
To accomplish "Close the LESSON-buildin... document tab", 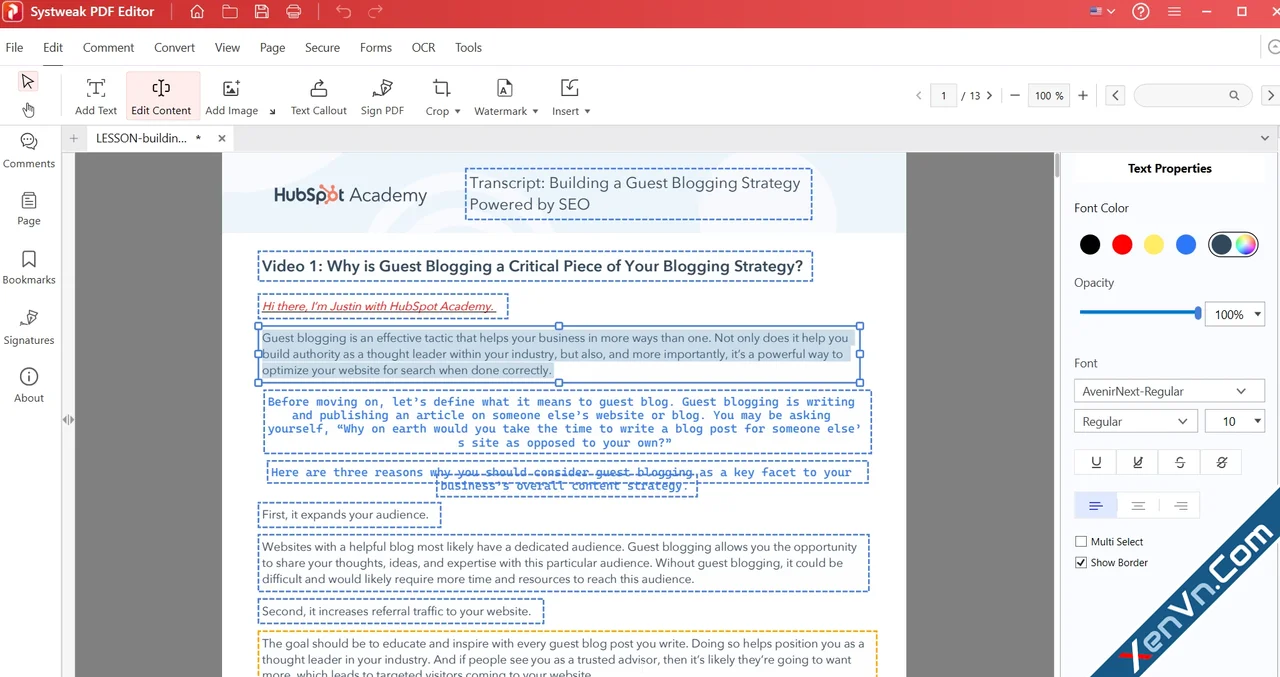I will click(221, 138).
